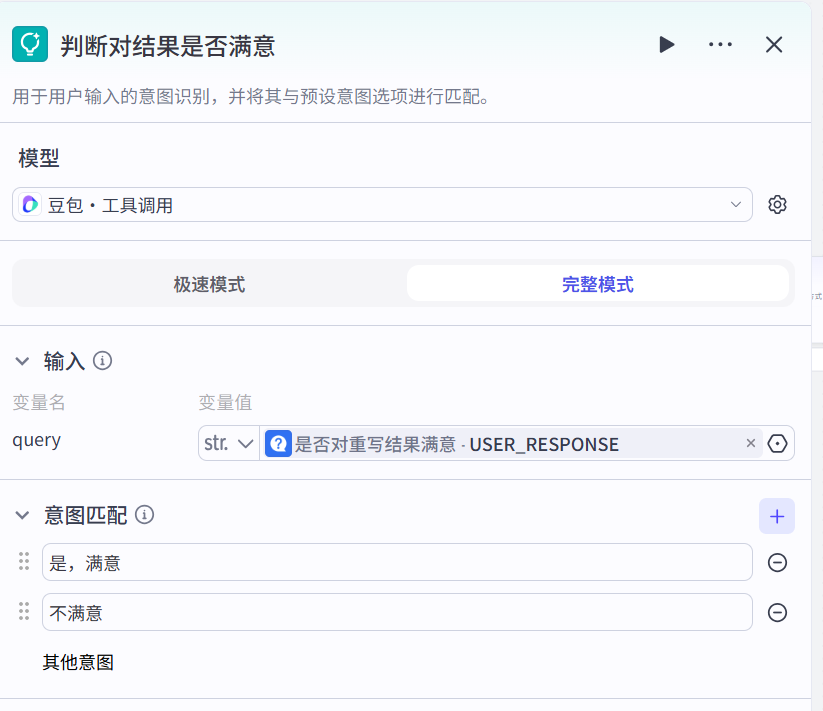Switch to 完整模式 tab
Screen dimensions: 823x711
point(597,284)
